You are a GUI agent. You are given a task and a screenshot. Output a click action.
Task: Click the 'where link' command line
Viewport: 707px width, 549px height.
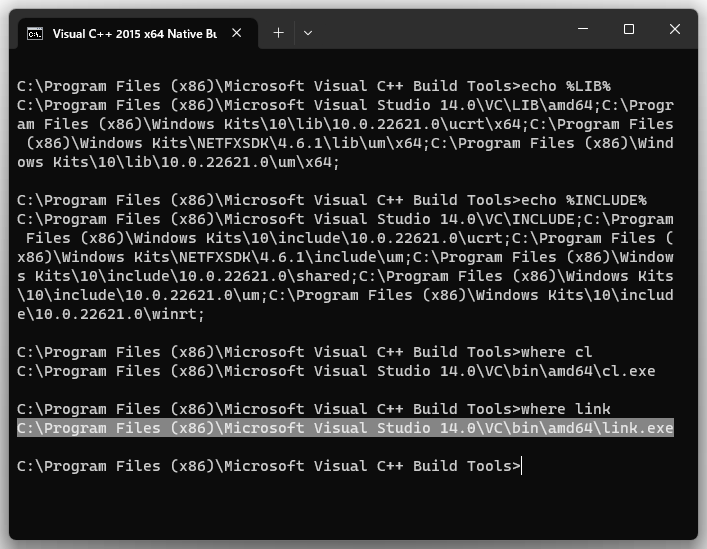tap(314, 409)
